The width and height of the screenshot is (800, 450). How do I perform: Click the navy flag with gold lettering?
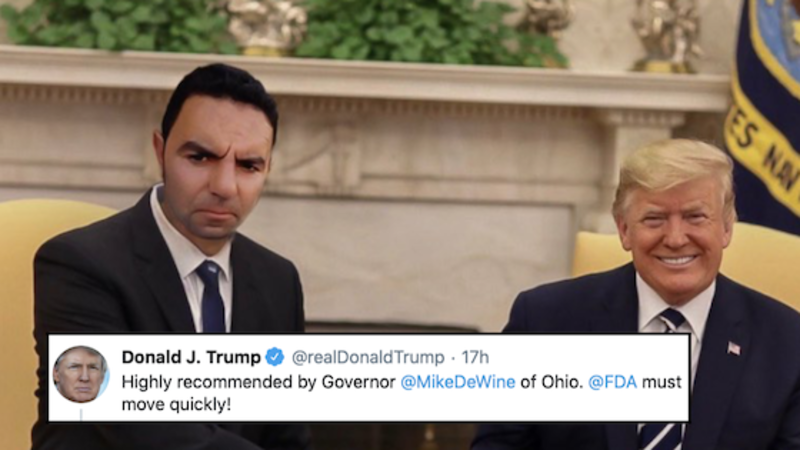765,112
